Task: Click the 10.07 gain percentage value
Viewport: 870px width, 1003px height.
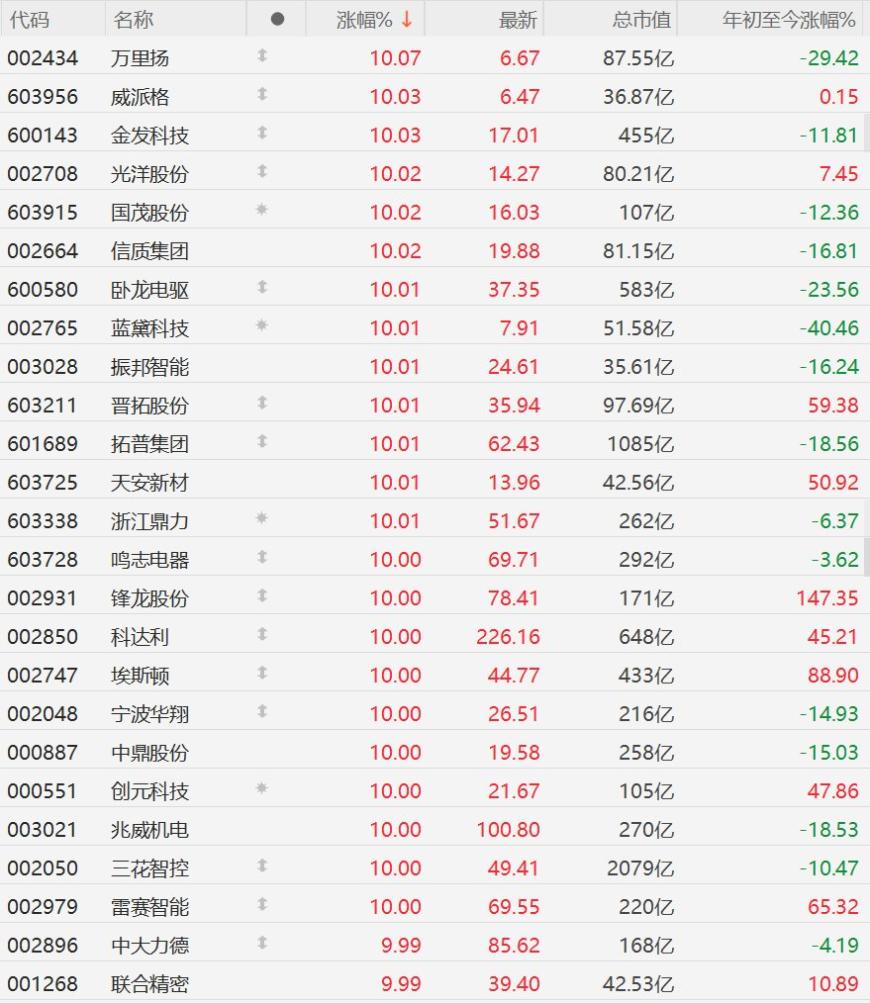Action: 395,58
